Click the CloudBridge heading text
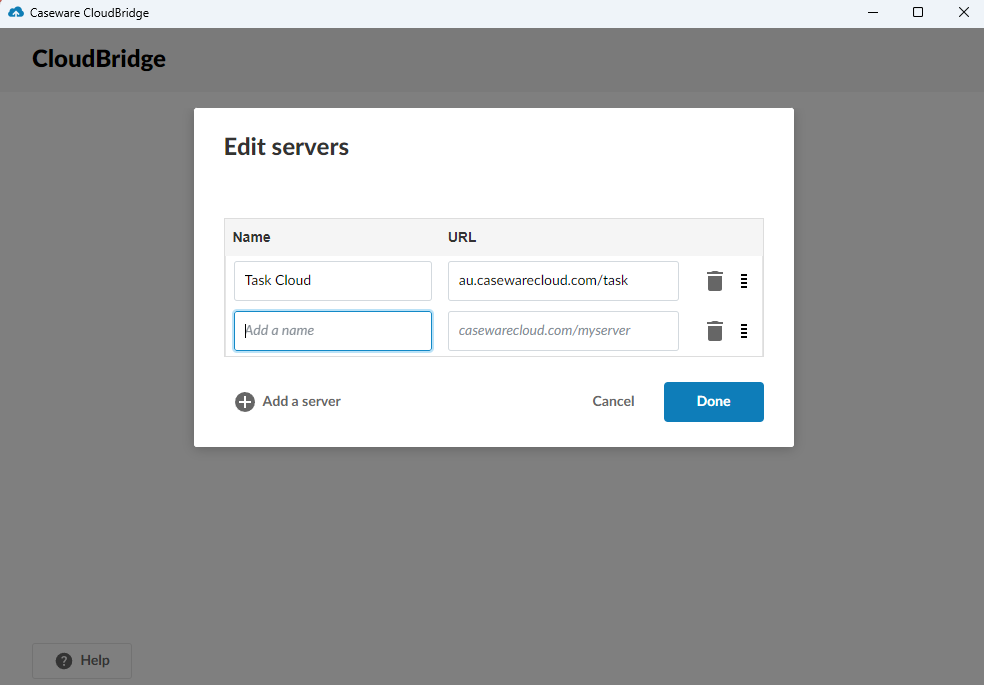Screen dimensions: 984x685 [99, 58]
